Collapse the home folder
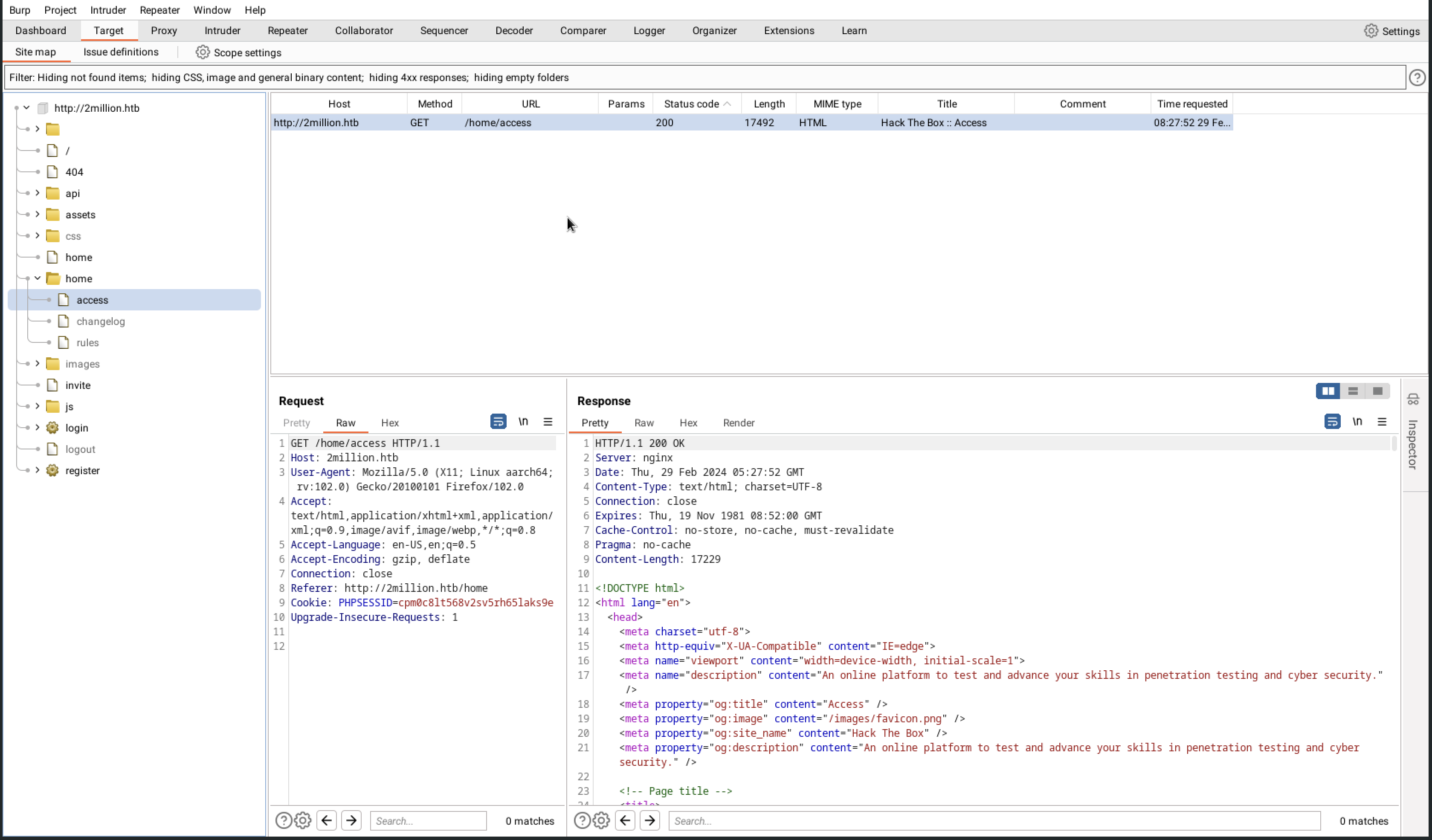Screen dimensions: 1432x840 click(38, 278)
